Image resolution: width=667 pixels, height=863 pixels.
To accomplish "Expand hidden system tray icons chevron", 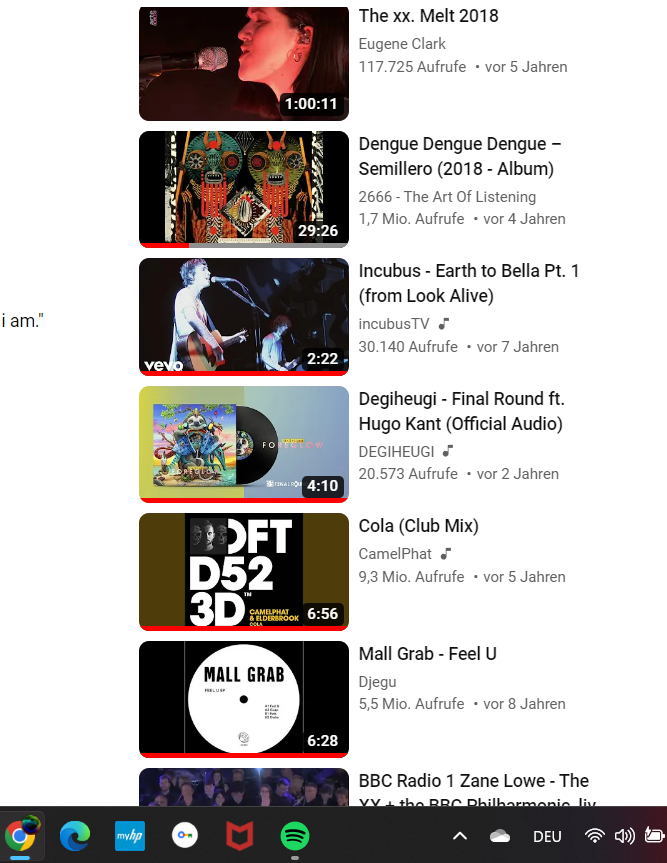I will coord(460,837).
